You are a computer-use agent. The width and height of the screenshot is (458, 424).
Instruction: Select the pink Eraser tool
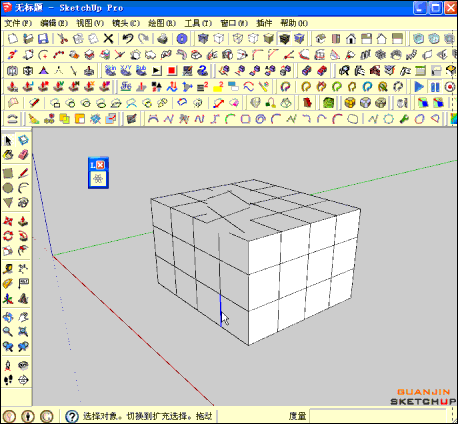(x=23, y=155)
